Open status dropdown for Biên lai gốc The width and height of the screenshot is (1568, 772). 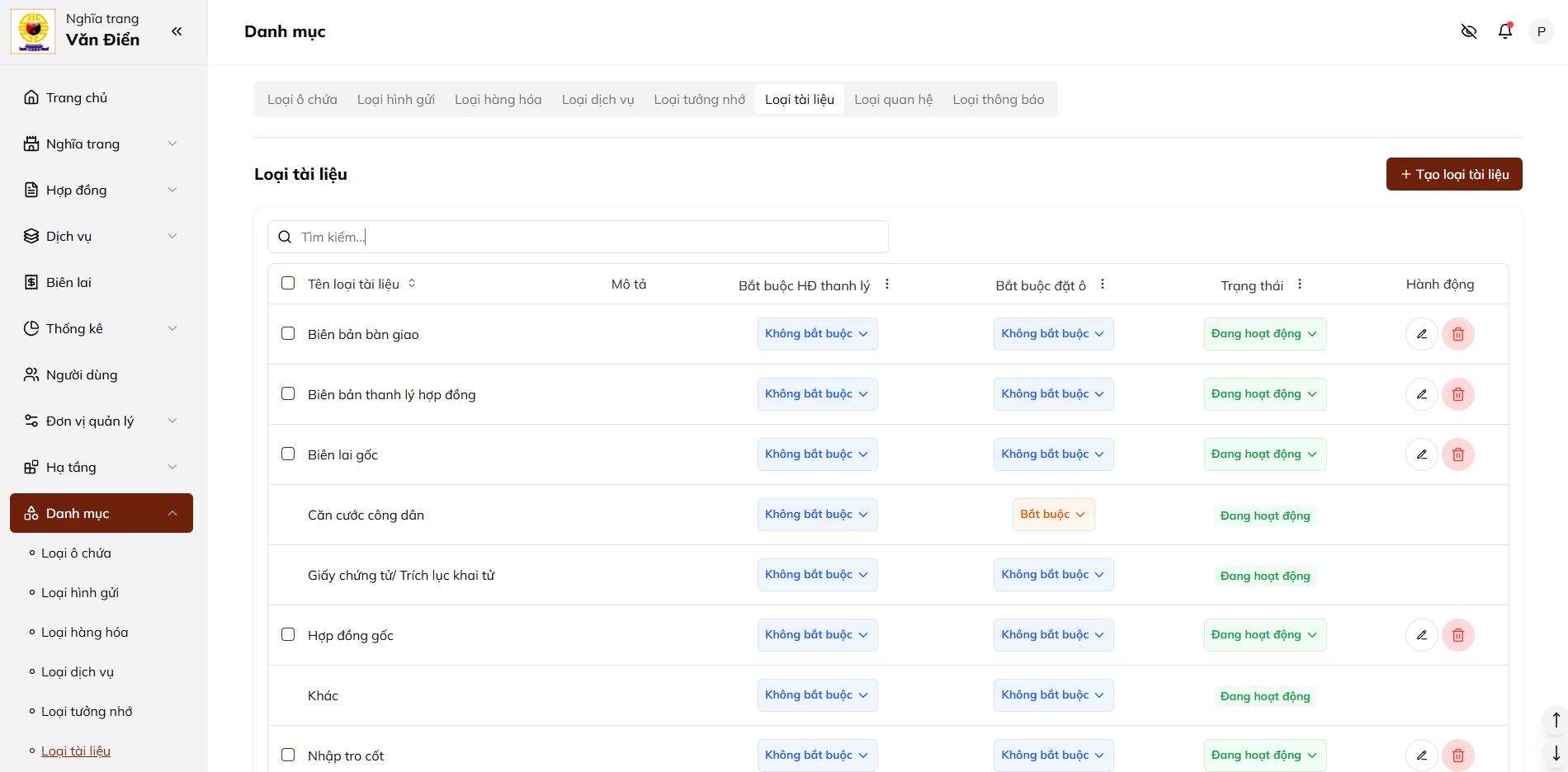[x=1264, y=454]
